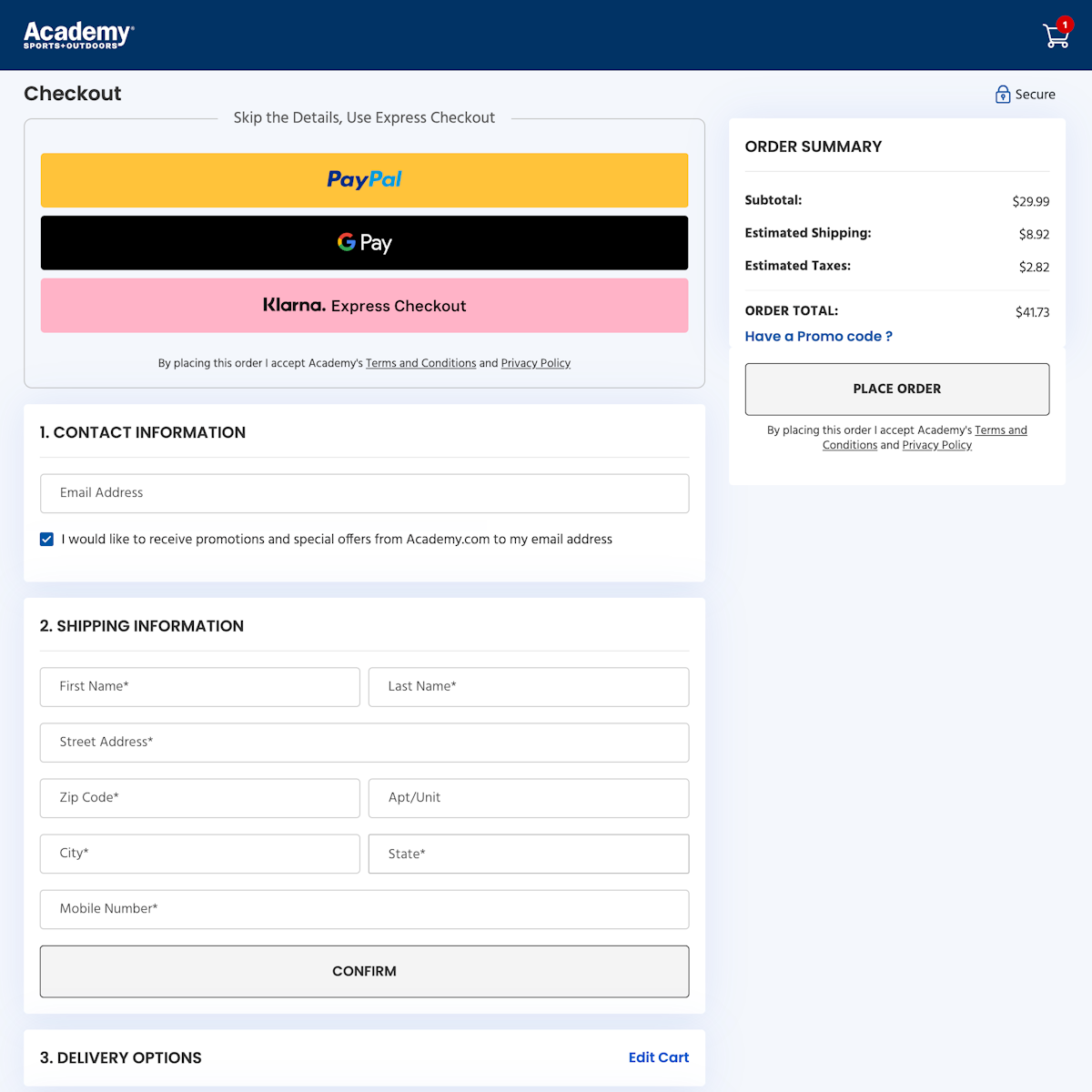Expand the Have a Promo code section
This screenshot has width=1092, height=1092.
click(x=818, y=337)
